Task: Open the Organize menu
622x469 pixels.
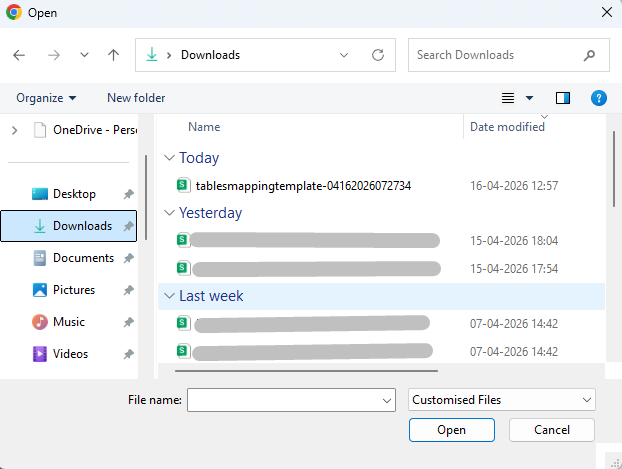Action: (46, 98)
